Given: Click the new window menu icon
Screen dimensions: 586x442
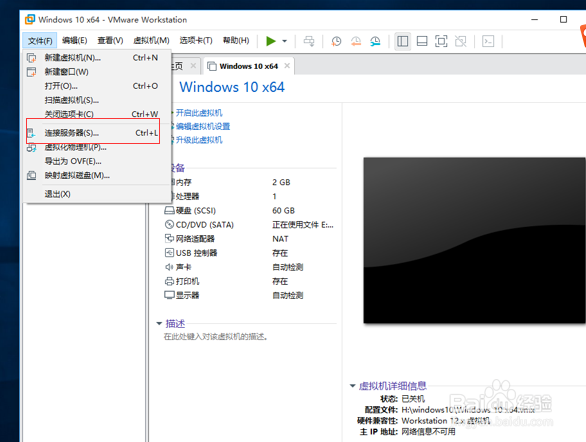Looking at the screenshot, I should click(x=32, y=72).
